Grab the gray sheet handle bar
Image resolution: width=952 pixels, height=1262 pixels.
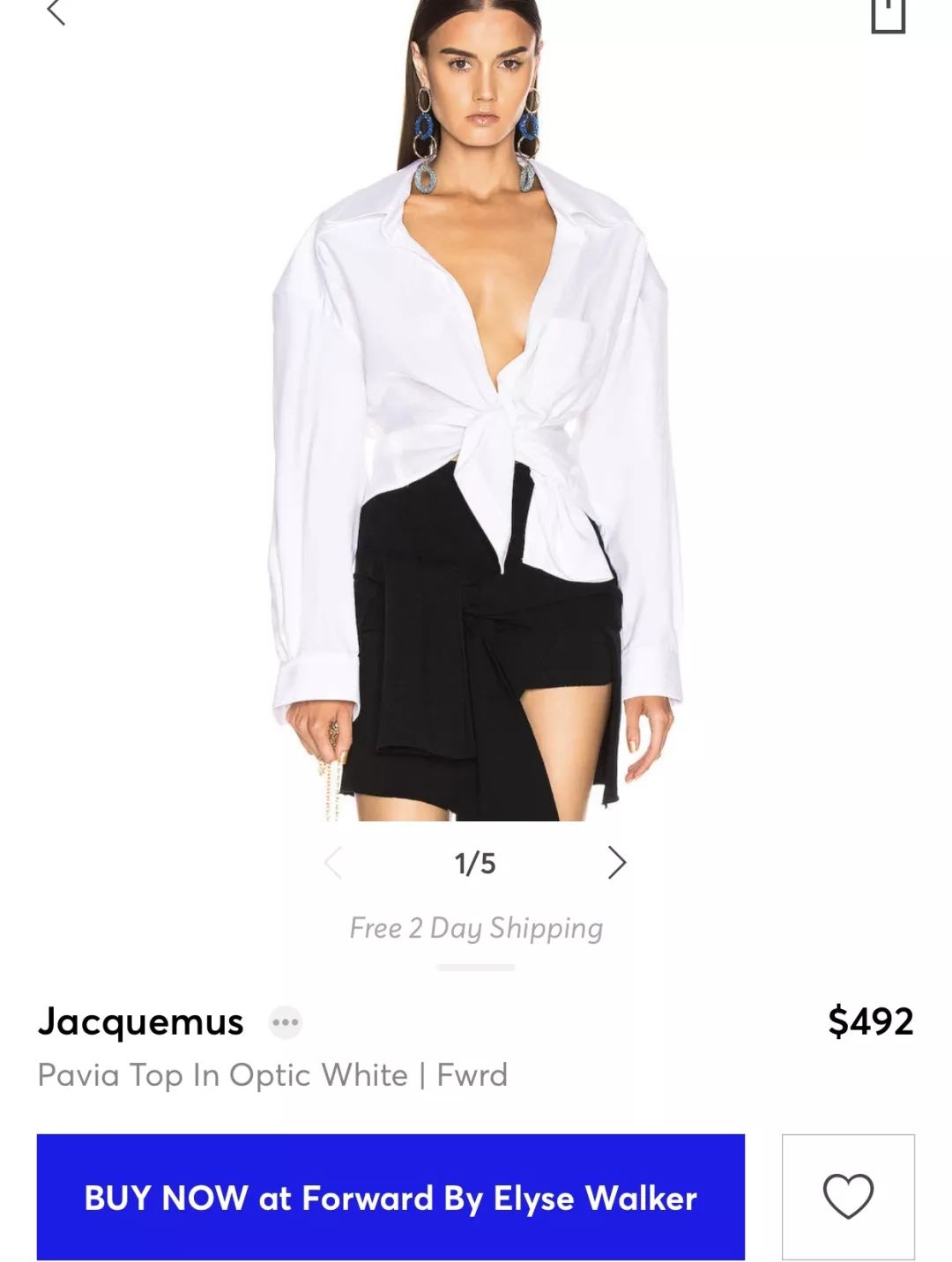pyautogui.click(x=476, y=968)
